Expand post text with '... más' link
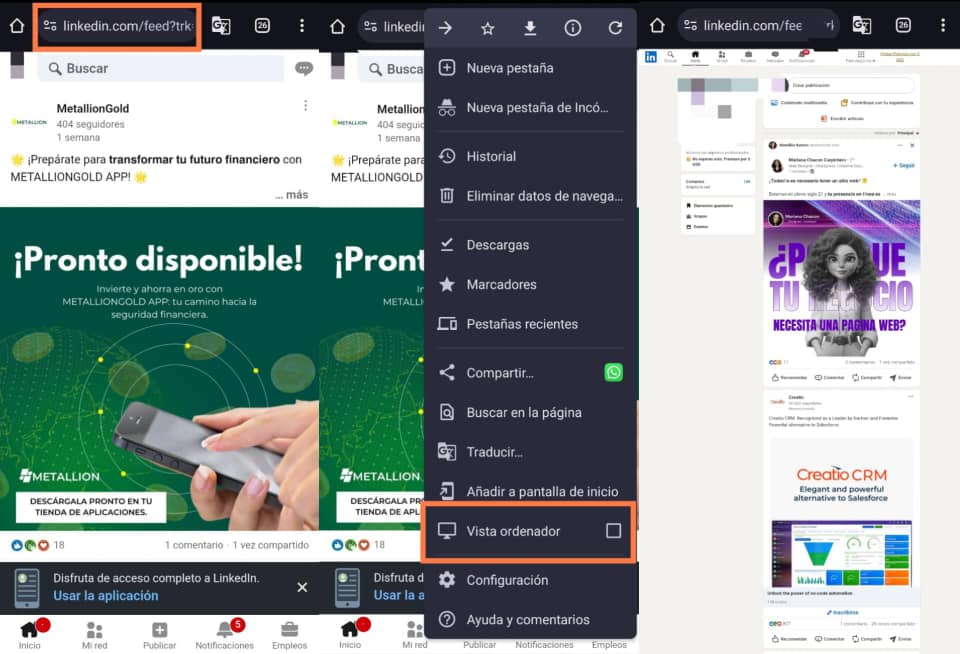Image resolution: width=960 pixels, height=654 pixels. [292, 195]
